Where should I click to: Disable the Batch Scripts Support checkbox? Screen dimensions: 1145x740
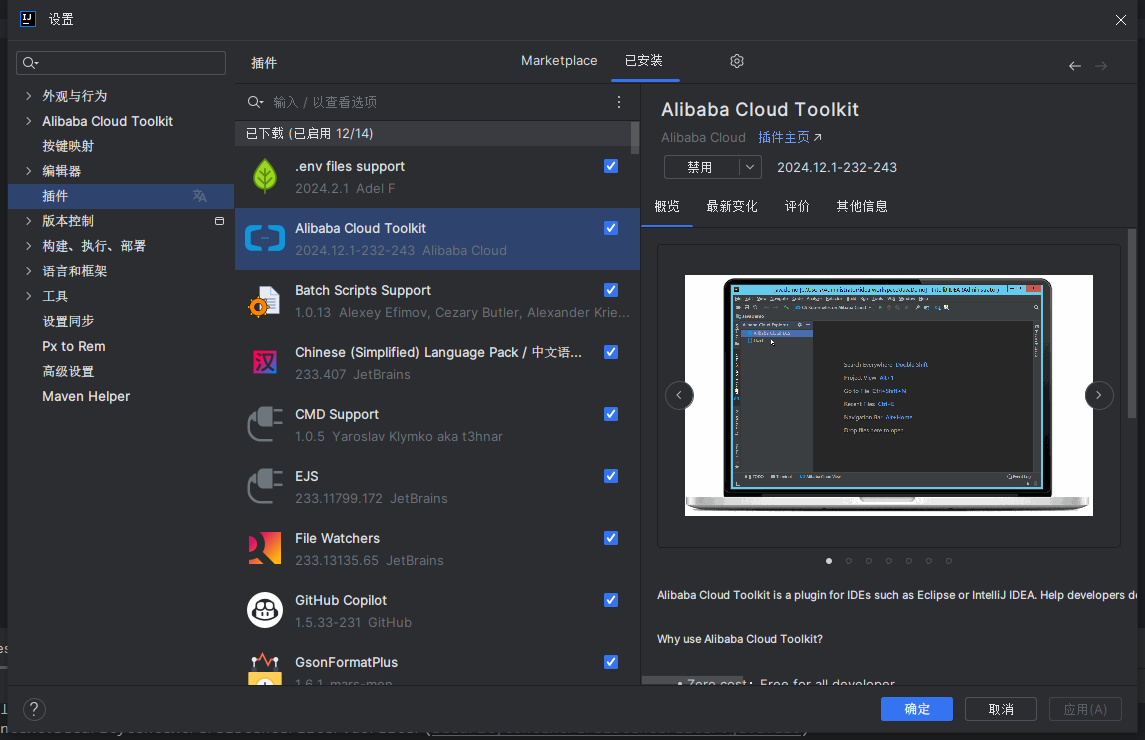(x=611, y=290)
